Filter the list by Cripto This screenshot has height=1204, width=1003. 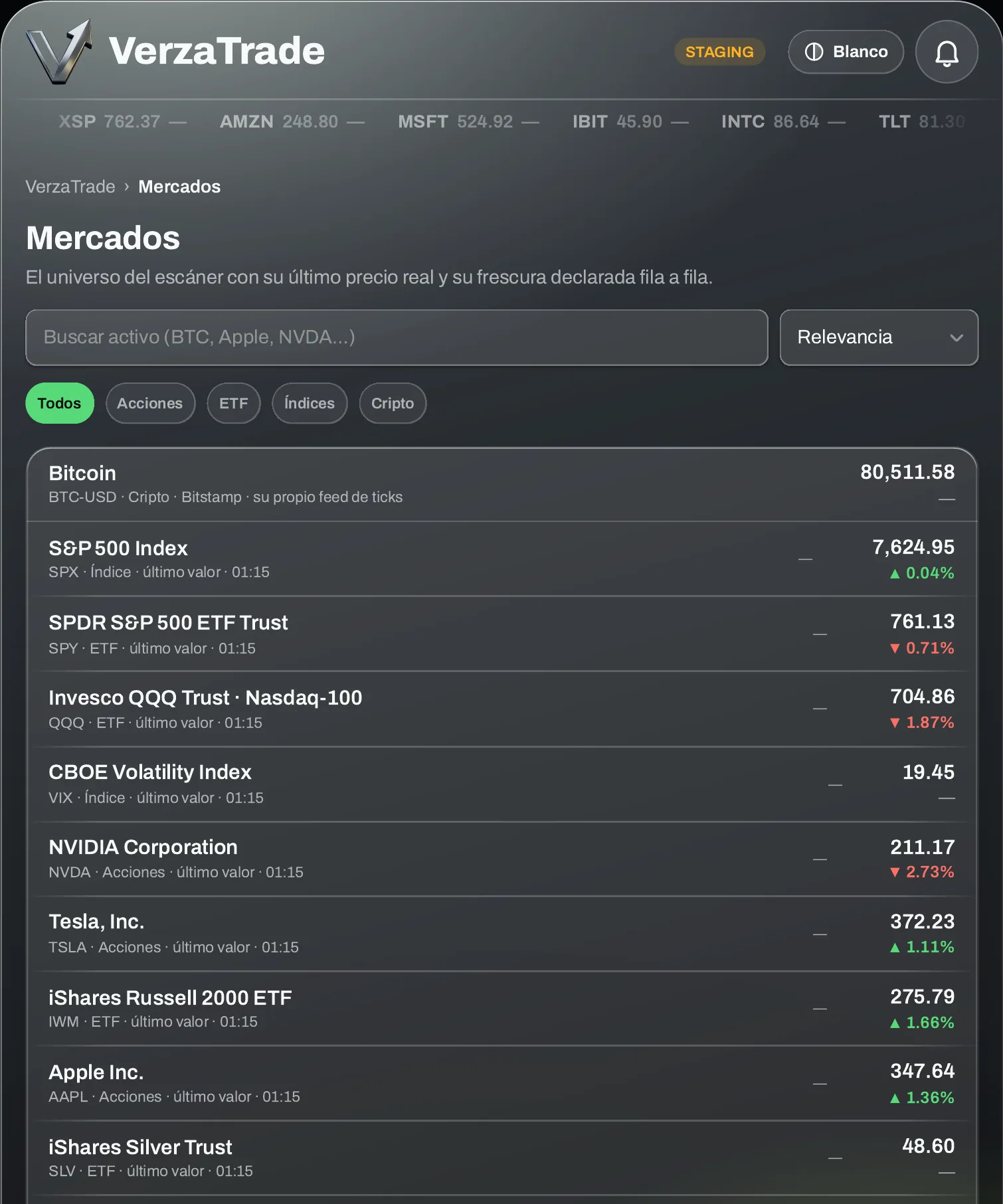point(393,403)
